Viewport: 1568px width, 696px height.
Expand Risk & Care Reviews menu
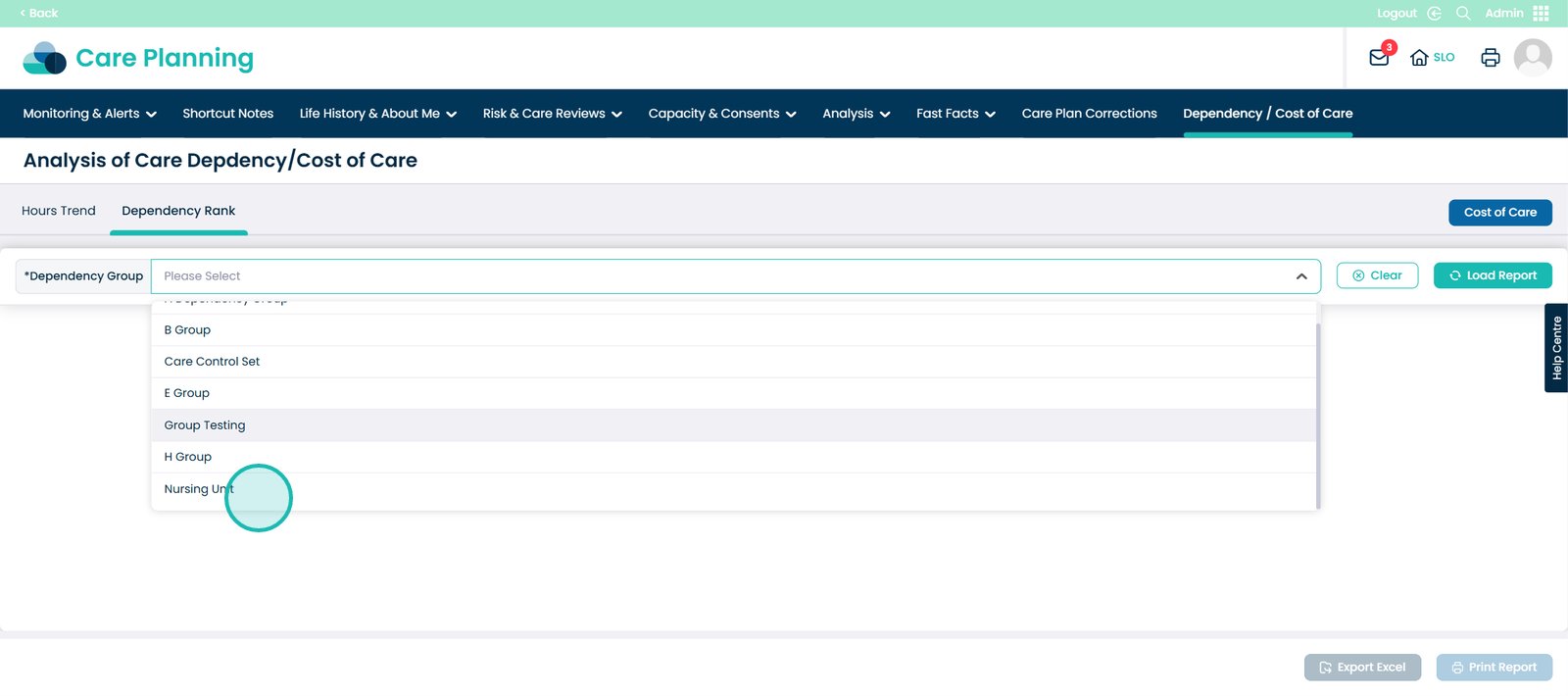(x=552, y=114)
